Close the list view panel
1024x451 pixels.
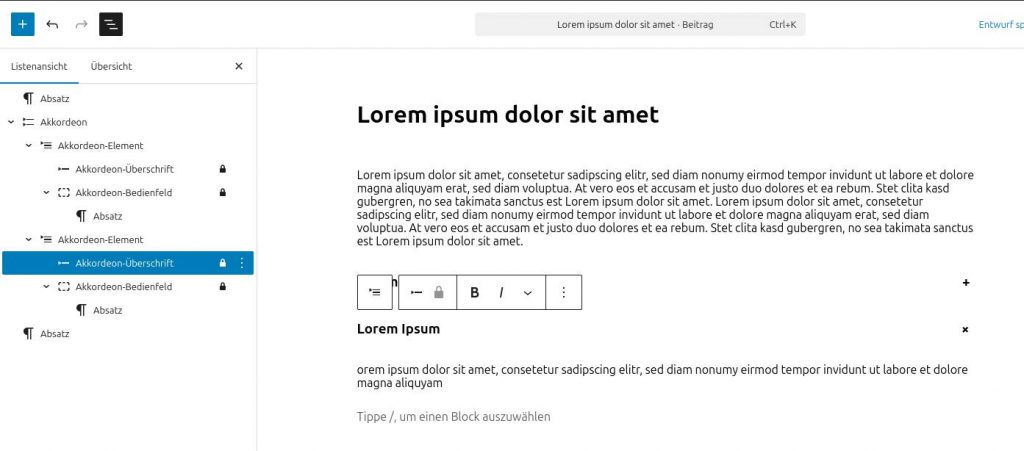(238, 66)
